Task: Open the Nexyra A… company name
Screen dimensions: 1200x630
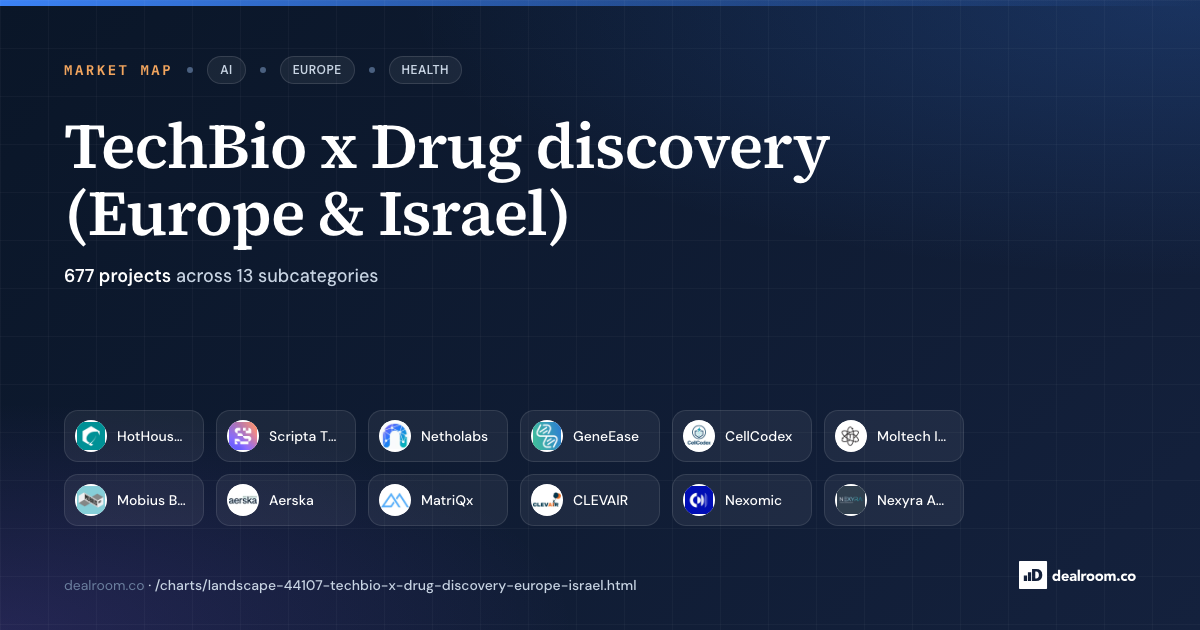Action: (911, 500)
